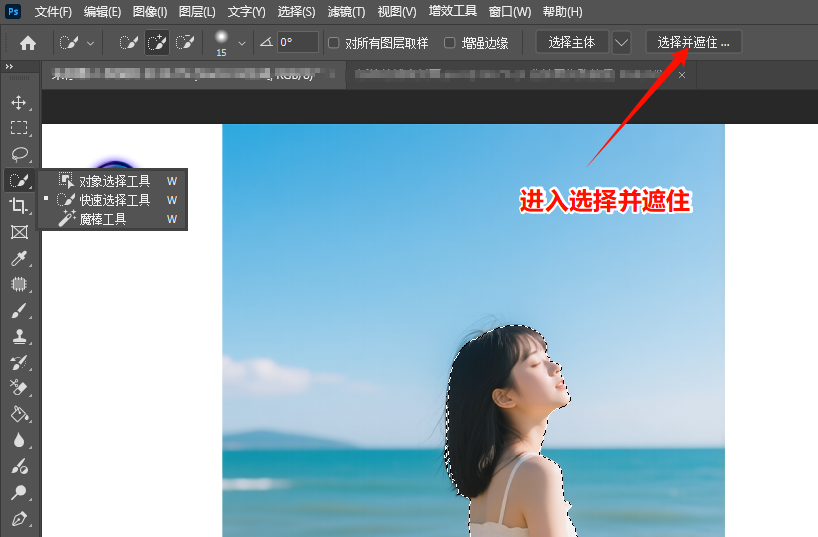
Task: Click the Home icon in options bar
Action: [x=28, y=43]
